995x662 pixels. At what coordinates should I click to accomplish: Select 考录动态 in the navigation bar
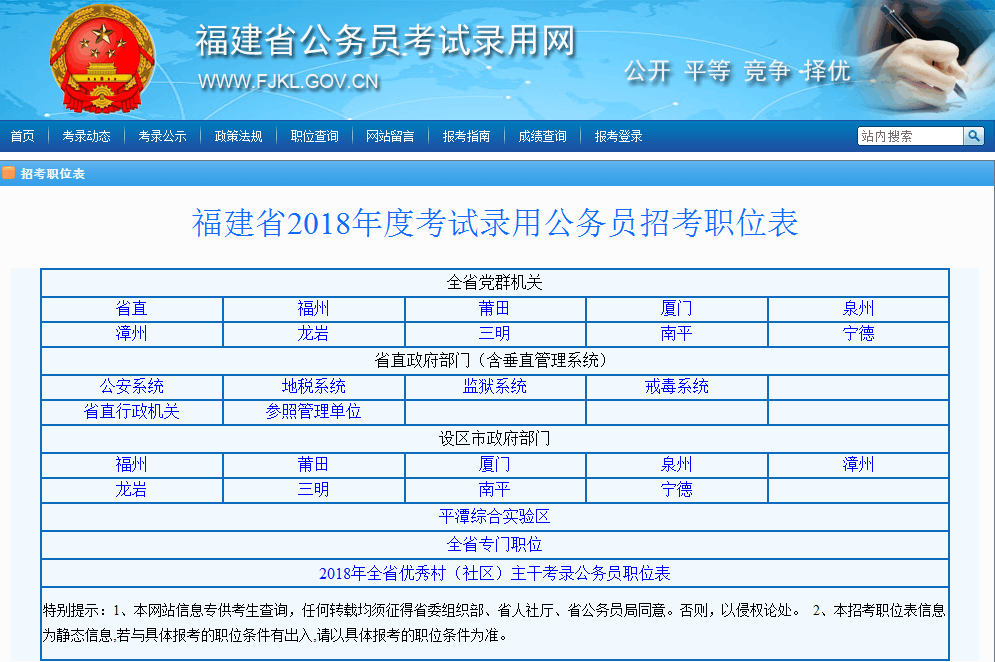click(x=85, y=136)
